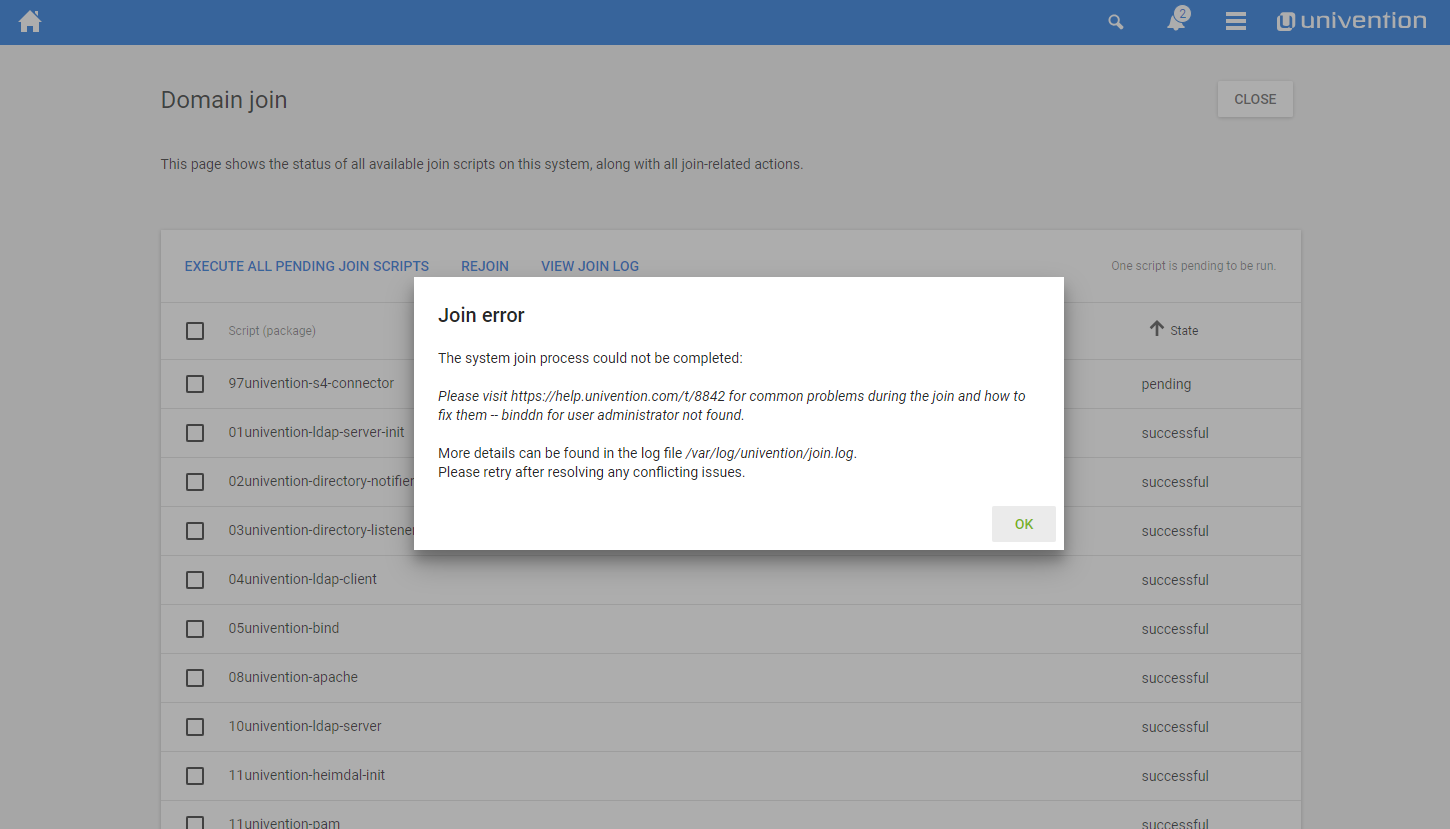Select the 04univention-ldap-client script name
The height and width of the screenshot is (829, 1450).
(303, 579)
